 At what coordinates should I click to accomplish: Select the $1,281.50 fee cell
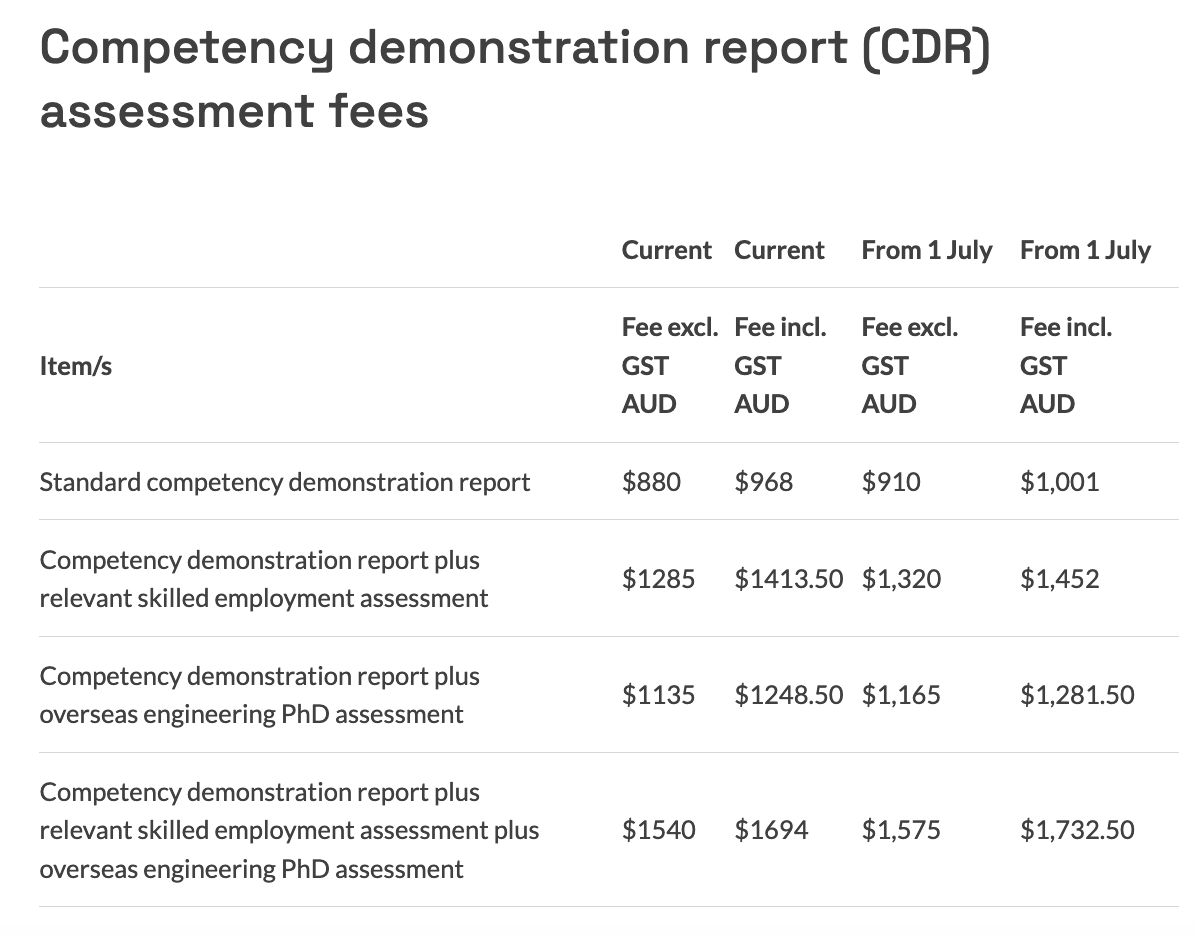[1077, 695]
